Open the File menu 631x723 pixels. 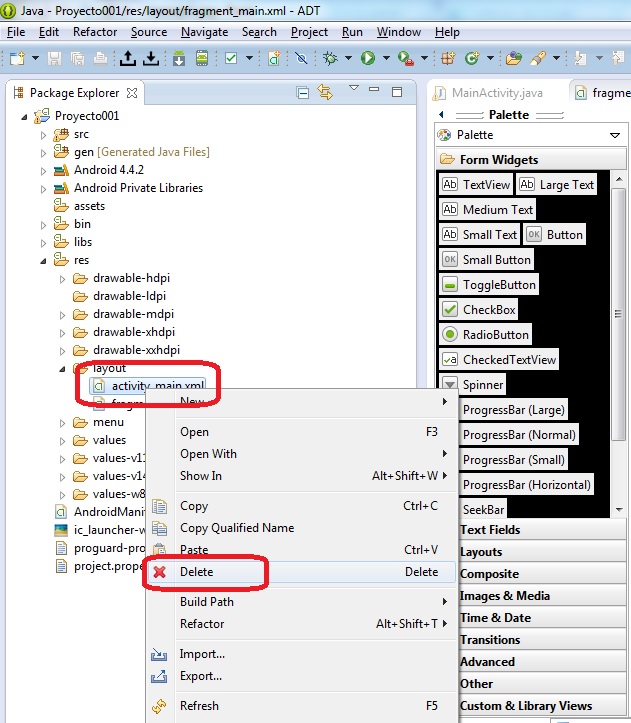16,32
